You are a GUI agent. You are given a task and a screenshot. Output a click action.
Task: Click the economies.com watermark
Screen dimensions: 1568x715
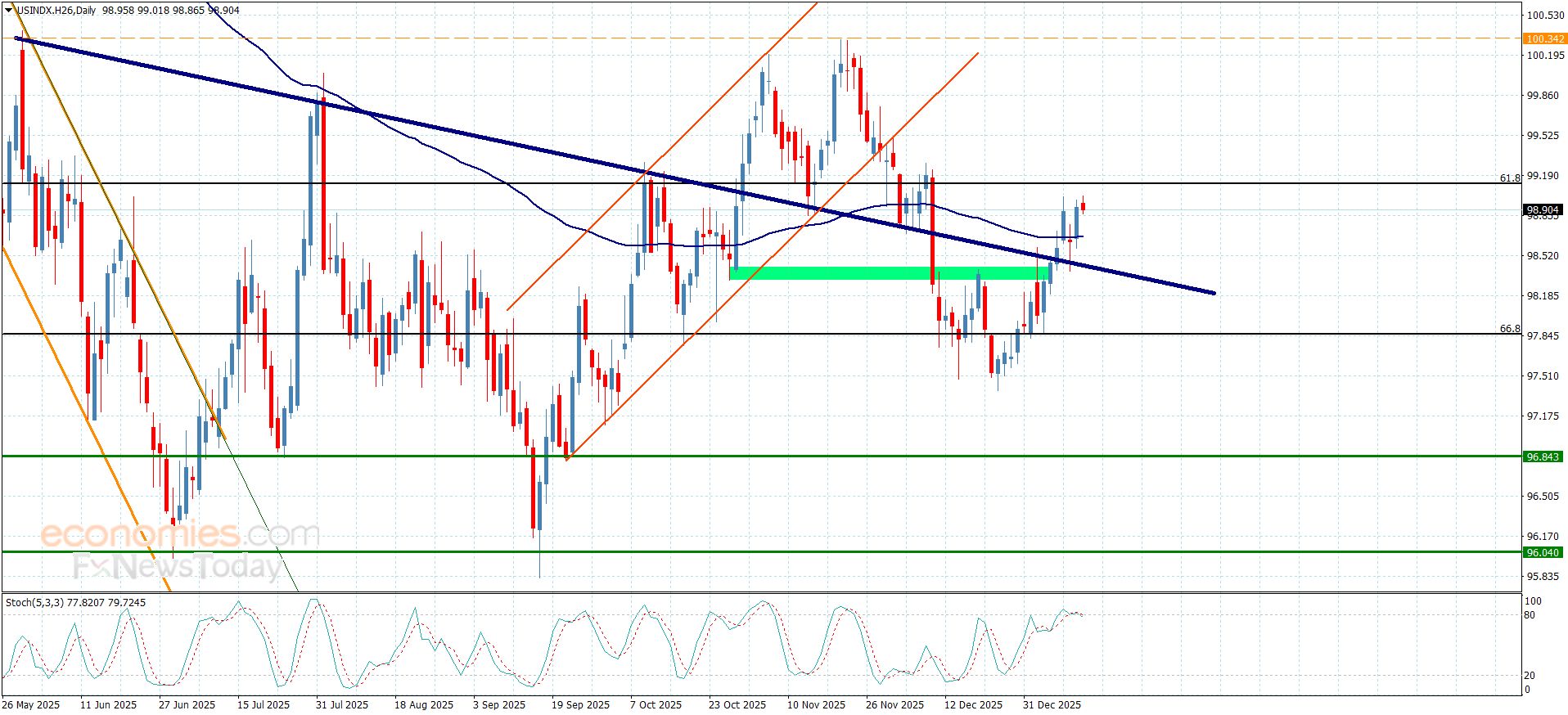click(x=180, y=535)
